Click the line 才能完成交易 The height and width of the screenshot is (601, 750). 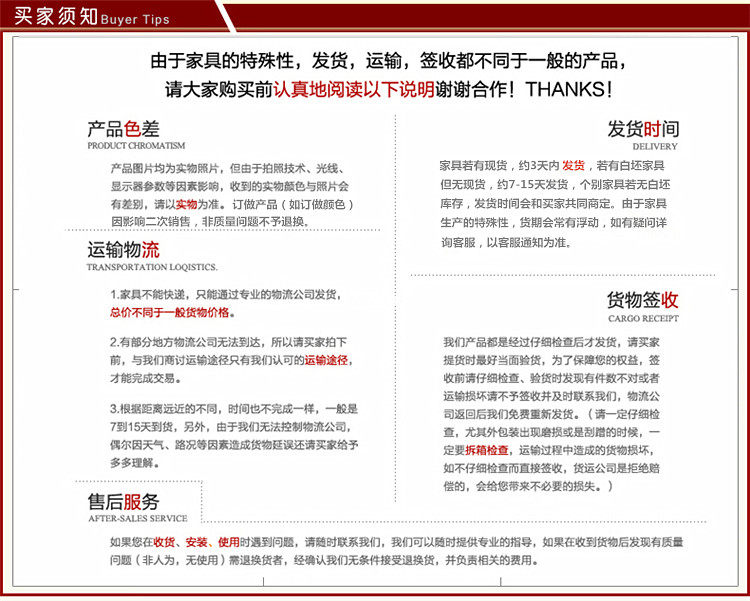click(x=146, y=378)
